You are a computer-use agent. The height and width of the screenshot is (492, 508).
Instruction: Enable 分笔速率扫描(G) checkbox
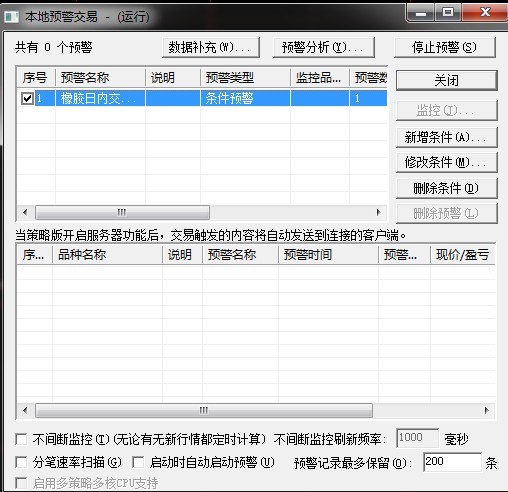(x=21, y=462)
